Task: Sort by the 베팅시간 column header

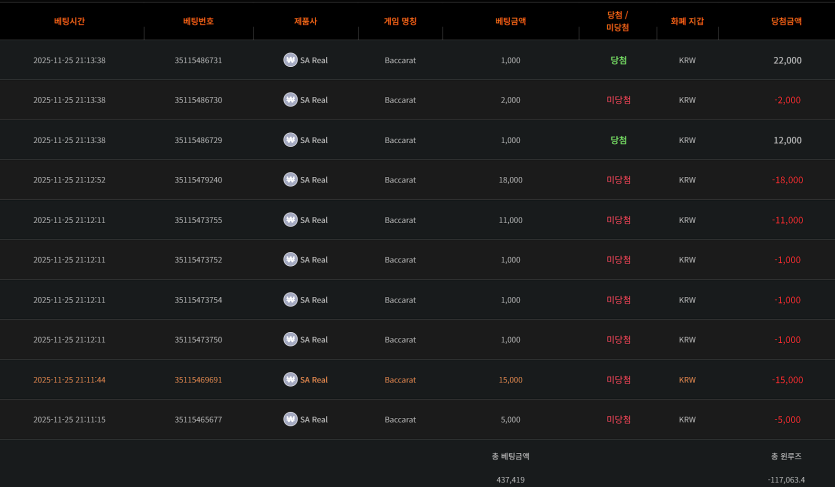Action: coord(69,20)
